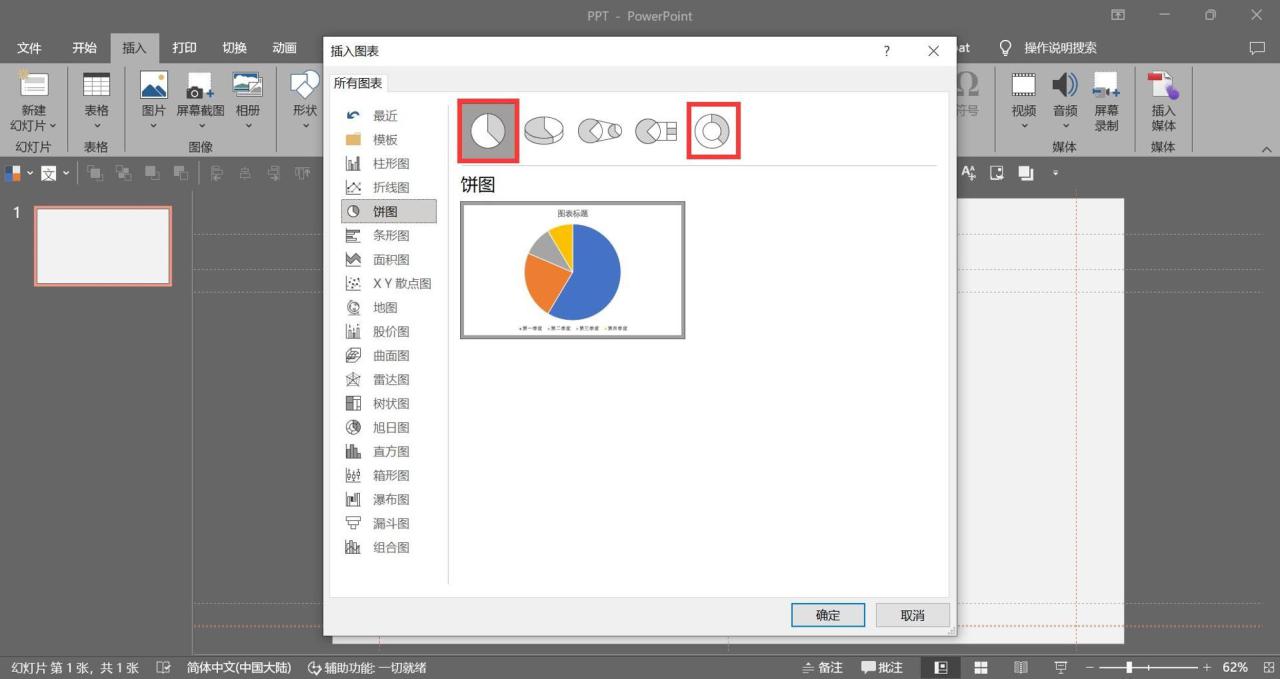Switch to 切换 ribbon tab
The image size is (1280, 679).
(234, 48)
